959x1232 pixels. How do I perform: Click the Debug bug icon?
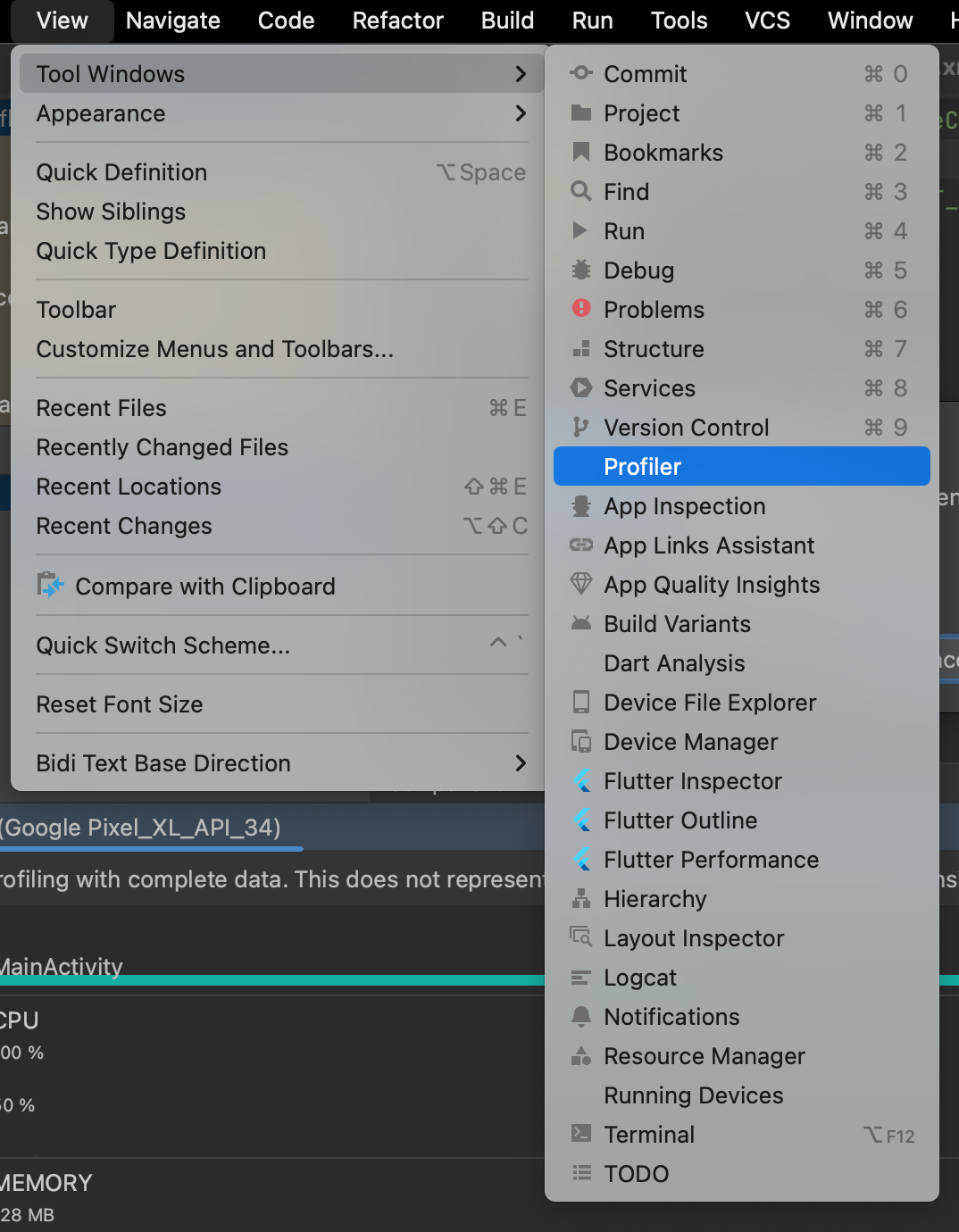581,270
